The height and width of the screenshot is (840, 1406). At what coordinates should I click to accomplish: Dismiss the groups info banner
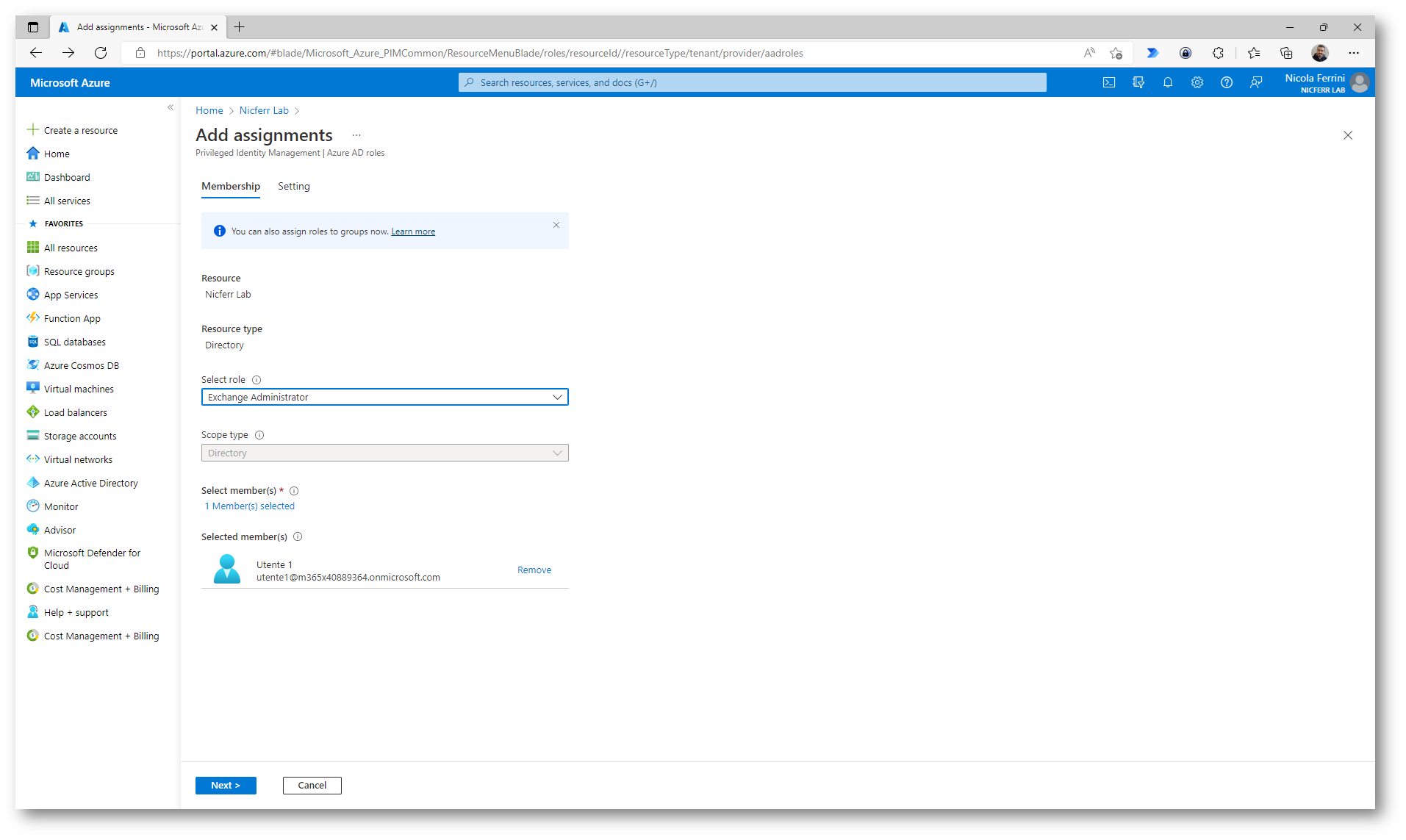tap(556, 226)
